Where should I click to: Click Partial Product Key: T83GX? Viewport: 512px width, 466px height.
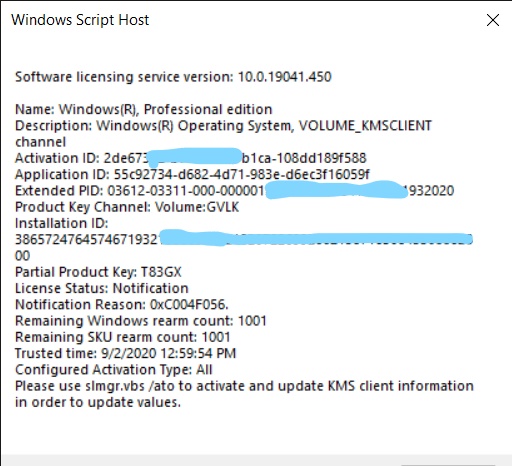pyautogui.click(x=98, y=272)
